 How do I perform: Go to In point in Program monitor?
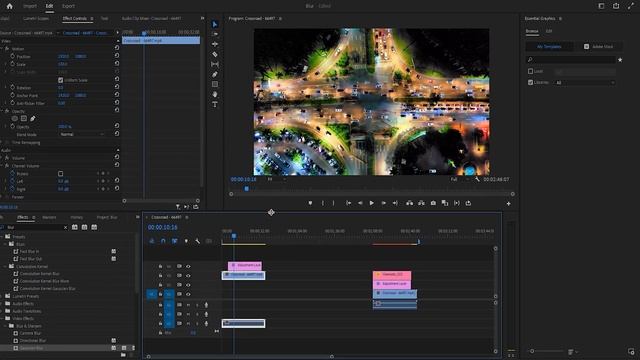pyautogui.click(x=349, y=203)
